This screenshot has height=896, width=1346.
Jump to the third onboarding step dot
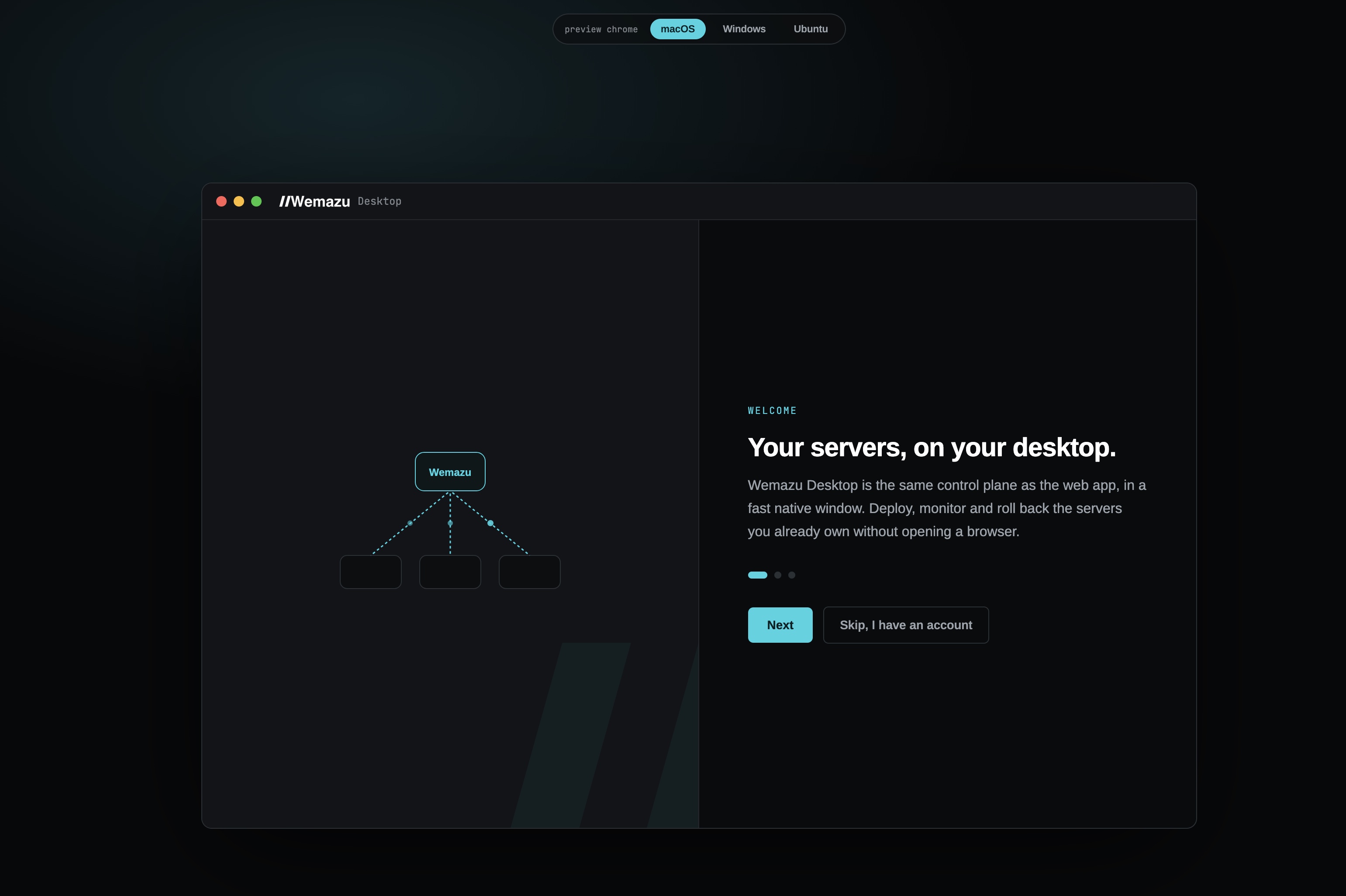(x=792, y=575)
